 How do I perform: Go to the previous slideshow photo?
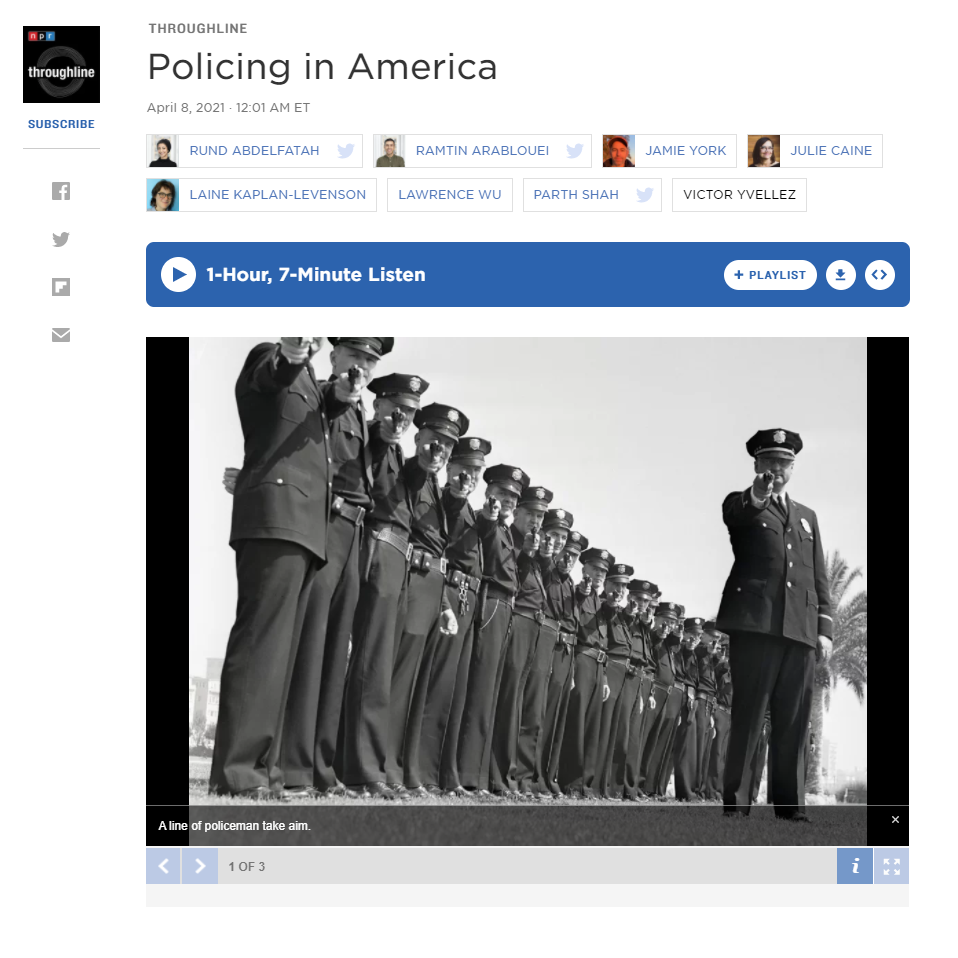163,866
